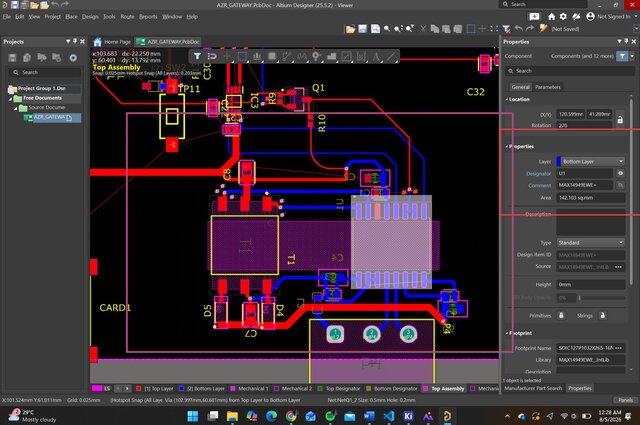Click the 3D body opacity slider
Viewport: 640px width, 425px height.
[x=602, y=298]
